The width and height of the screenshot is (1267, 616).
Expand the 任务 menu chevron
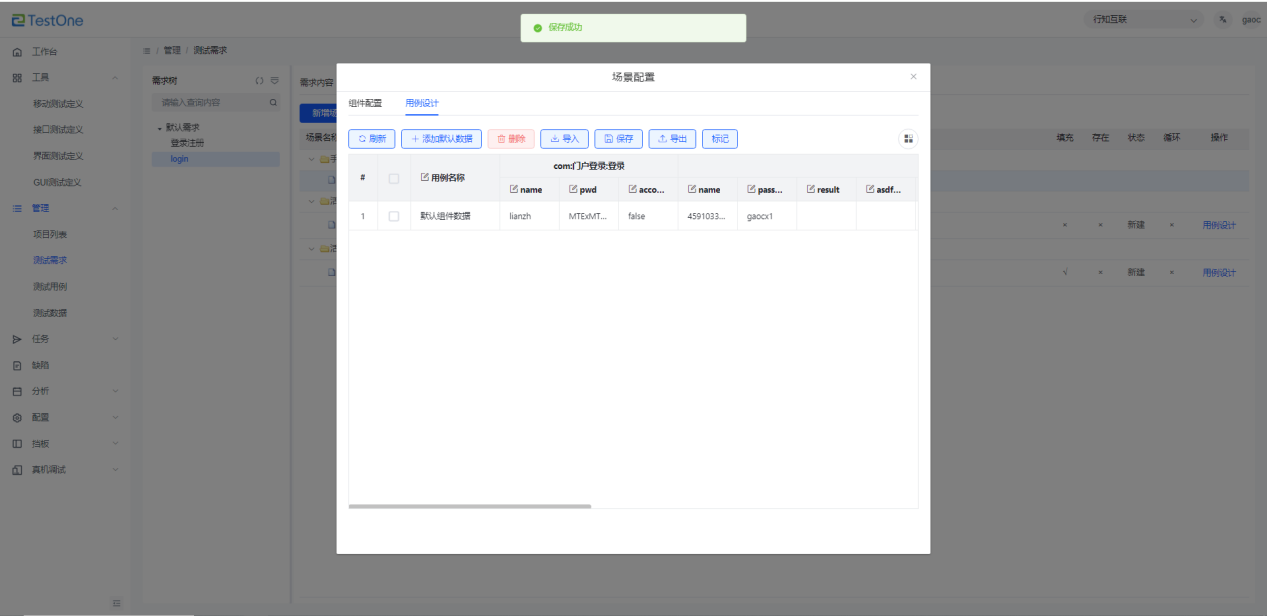pyautogui.click(x=115, y=339)
